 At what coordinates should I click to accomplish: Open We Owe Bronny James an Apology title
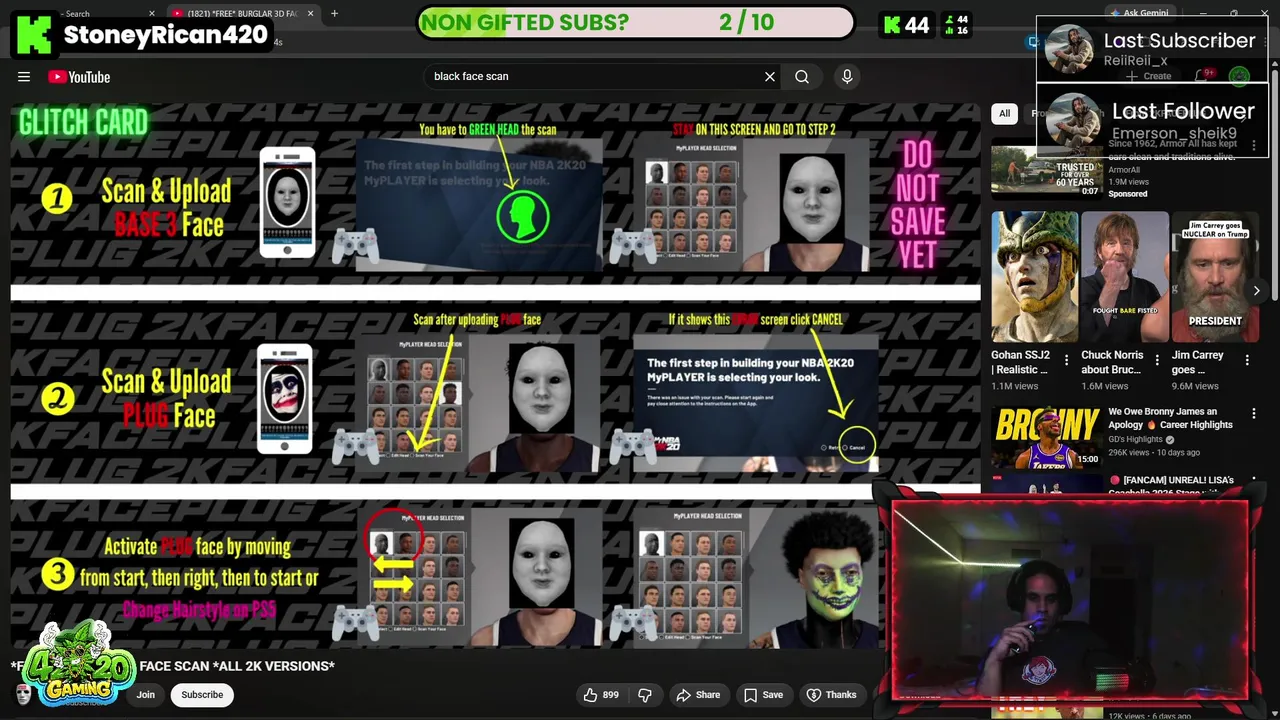pyautogui.click(x=1170, y=418)
